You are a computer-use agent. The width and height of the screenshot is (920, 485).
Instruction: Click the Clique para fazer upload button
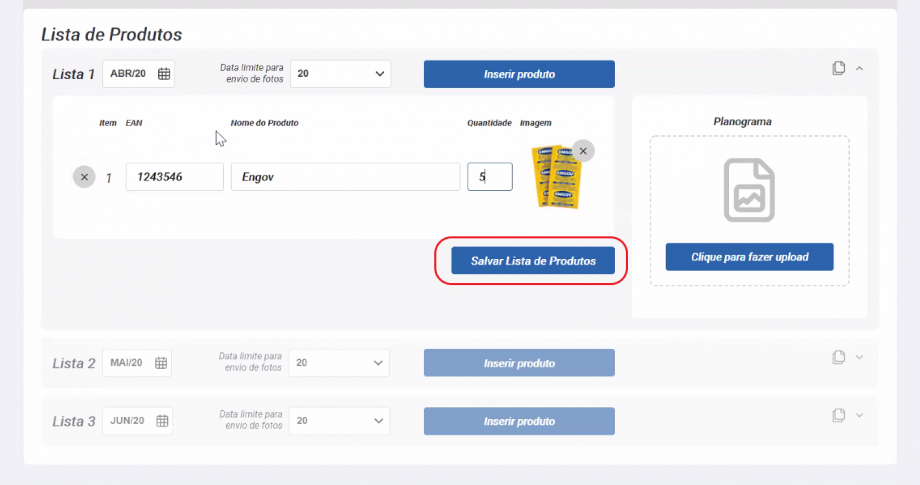(749, 257)
